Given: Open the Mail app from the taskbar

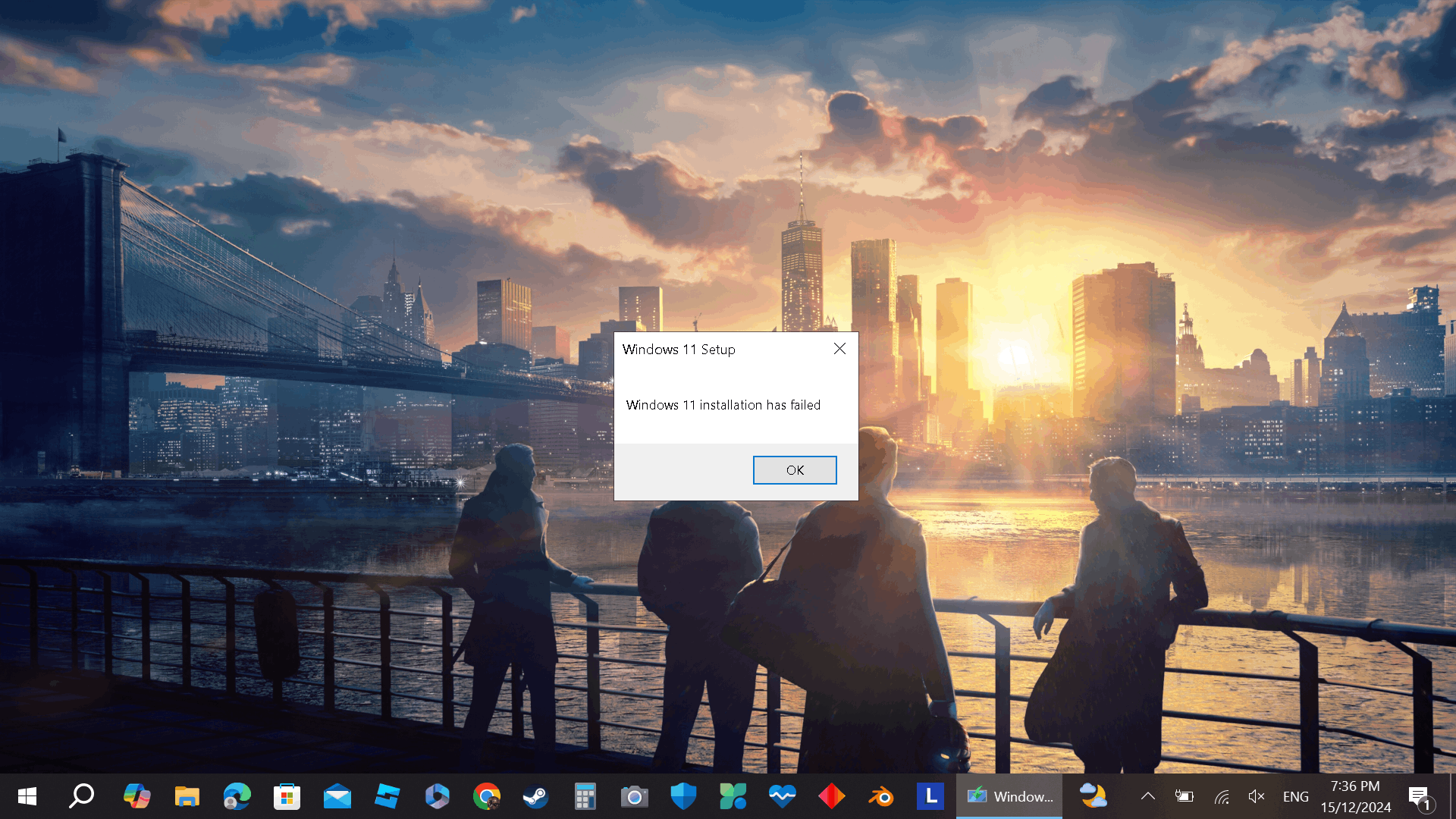Looking at the screenshot, I should pyautogui.click(x=337, y=796).
